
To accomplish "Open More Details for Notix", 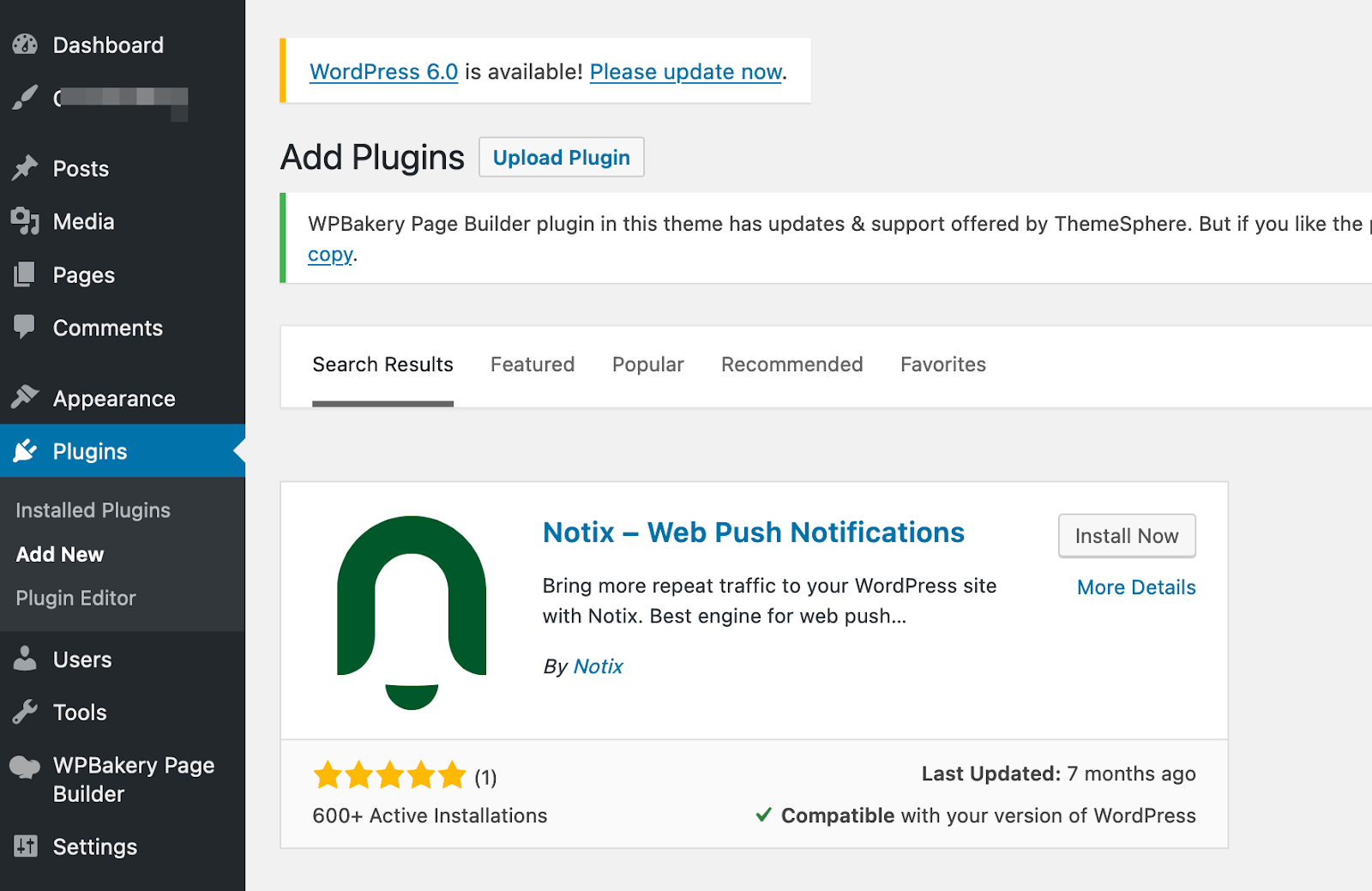I will 1136,587.
